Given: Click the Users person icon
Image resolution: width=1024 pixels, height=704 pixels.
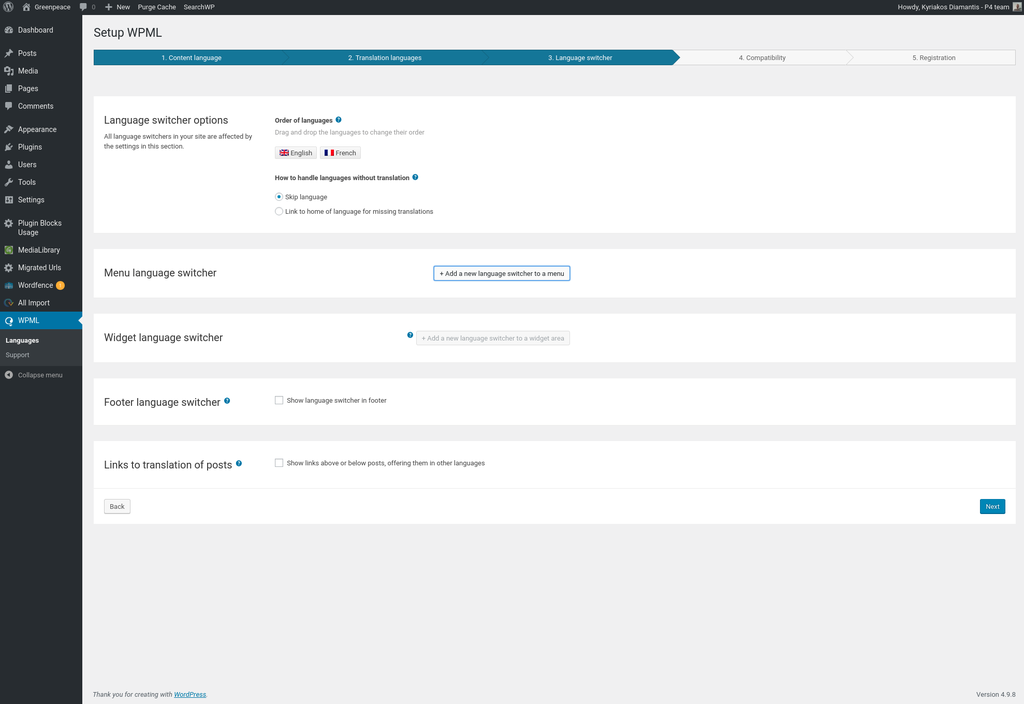Looking at the screenshot, I should coord(8,165).
